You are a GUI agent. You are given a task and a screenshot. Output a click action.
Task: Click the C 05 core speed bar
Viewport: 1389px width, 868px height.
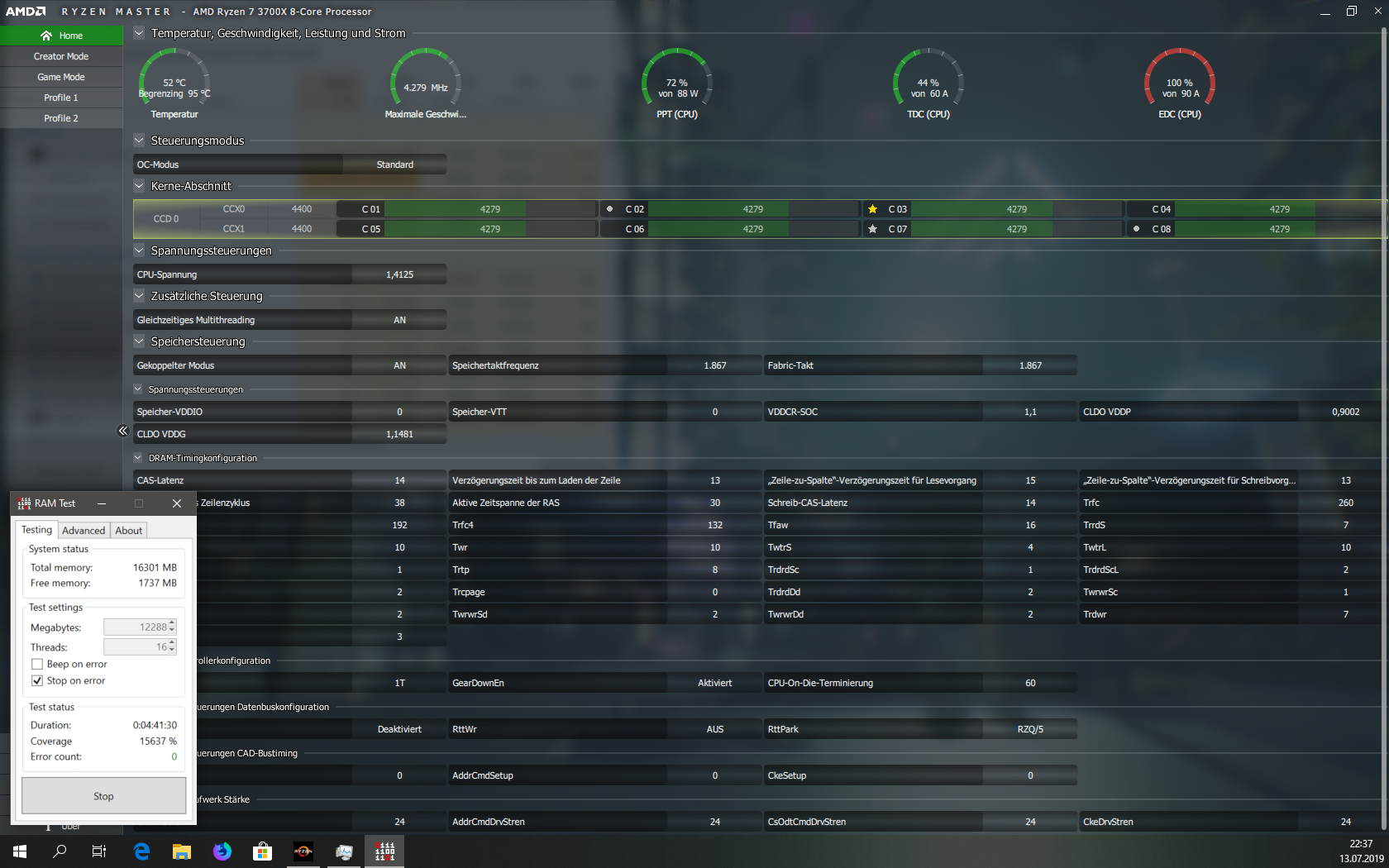point(489,229)
